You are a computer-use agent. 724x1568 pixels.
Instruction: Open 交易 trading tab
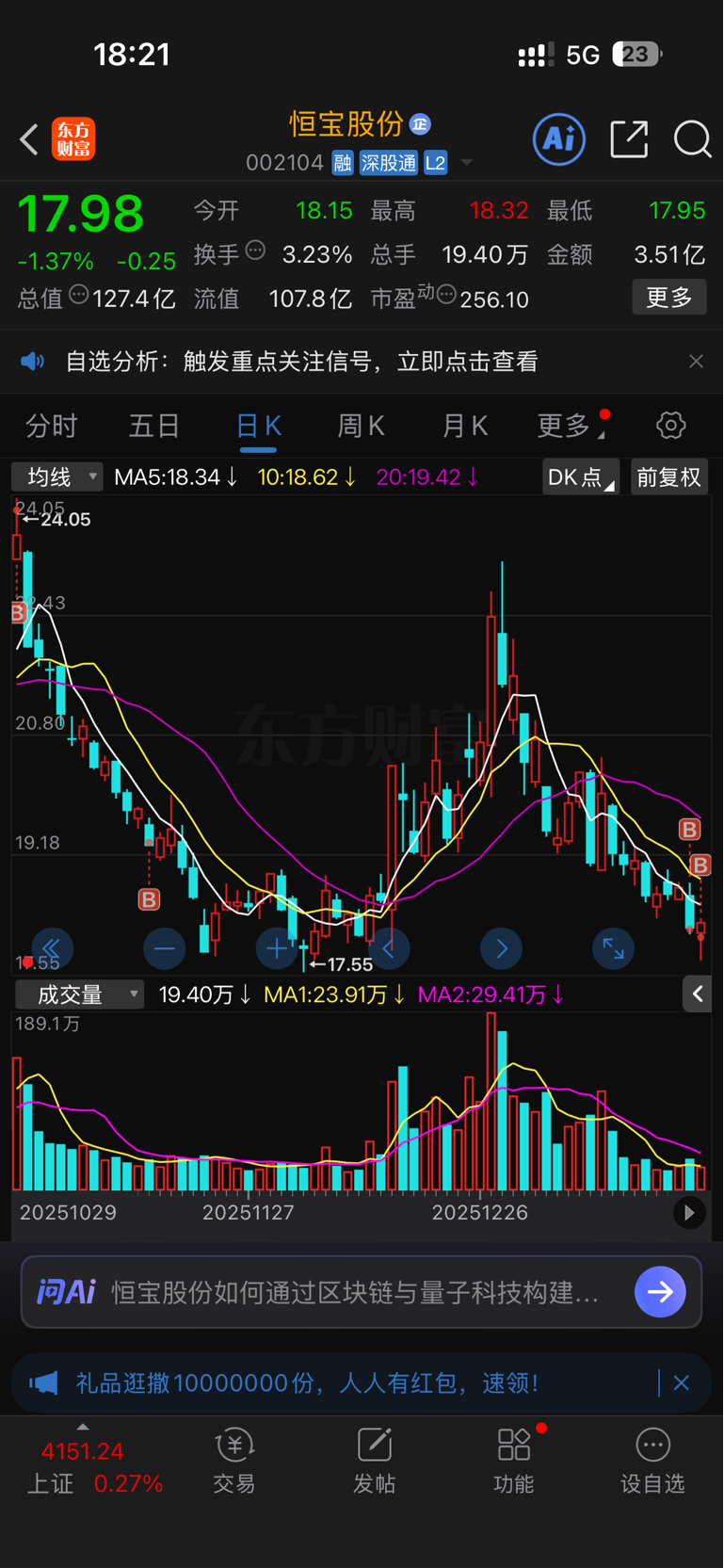point(234,1462)
